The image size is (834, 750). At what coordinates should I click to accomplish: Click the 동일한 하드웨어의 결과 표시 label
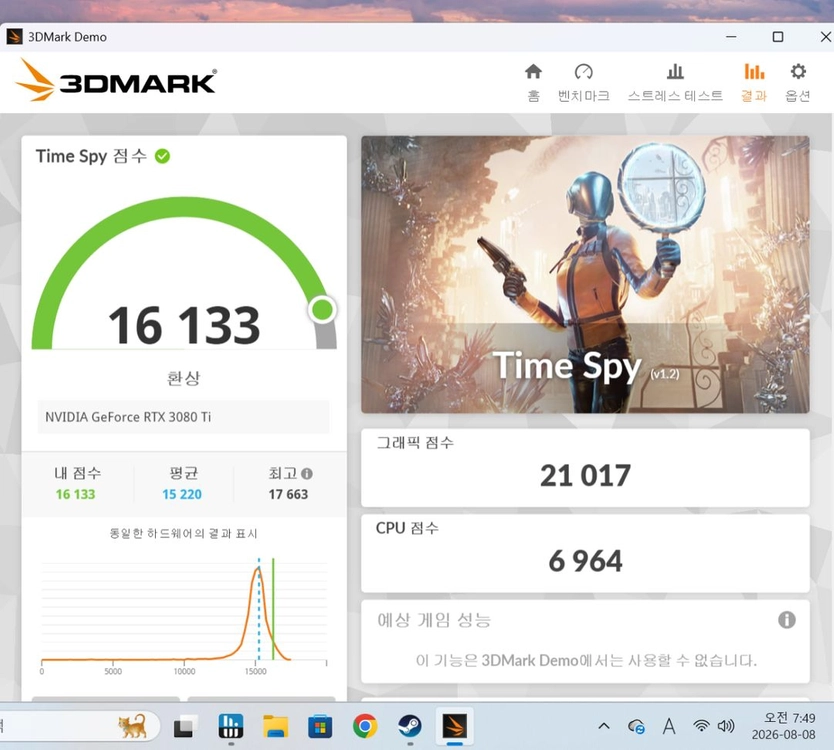click(184, 534)
